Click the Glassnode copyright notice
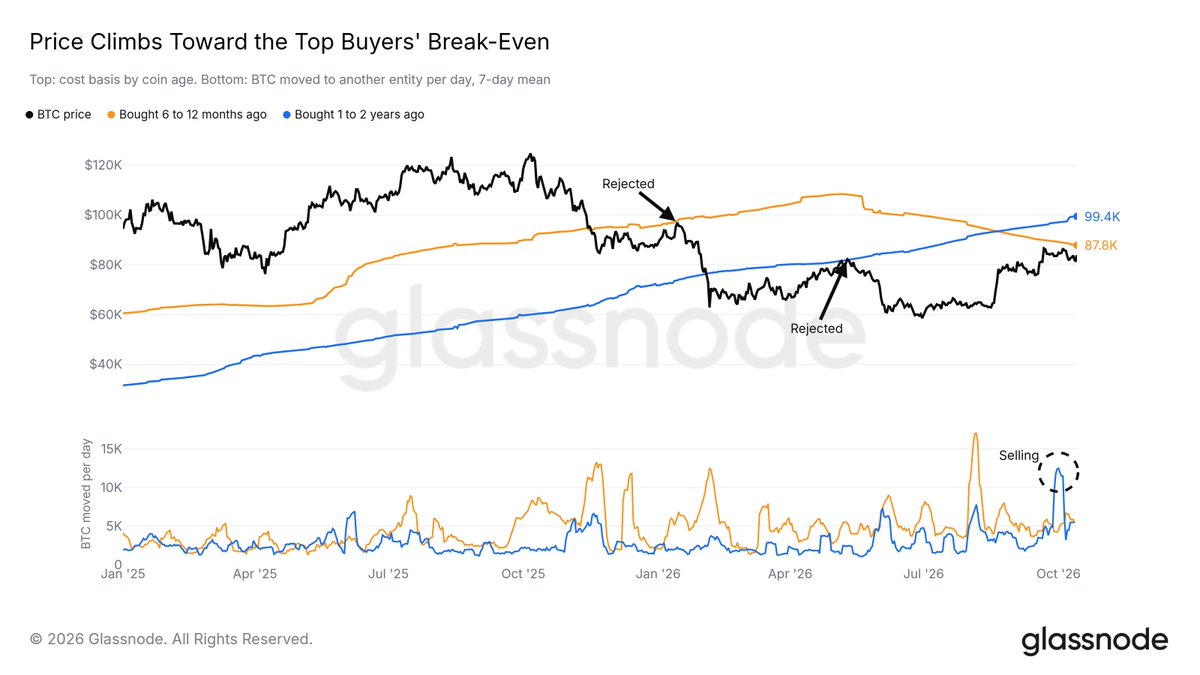The height and width of the screenshot is (675, 1200). (x=171, y=638)
